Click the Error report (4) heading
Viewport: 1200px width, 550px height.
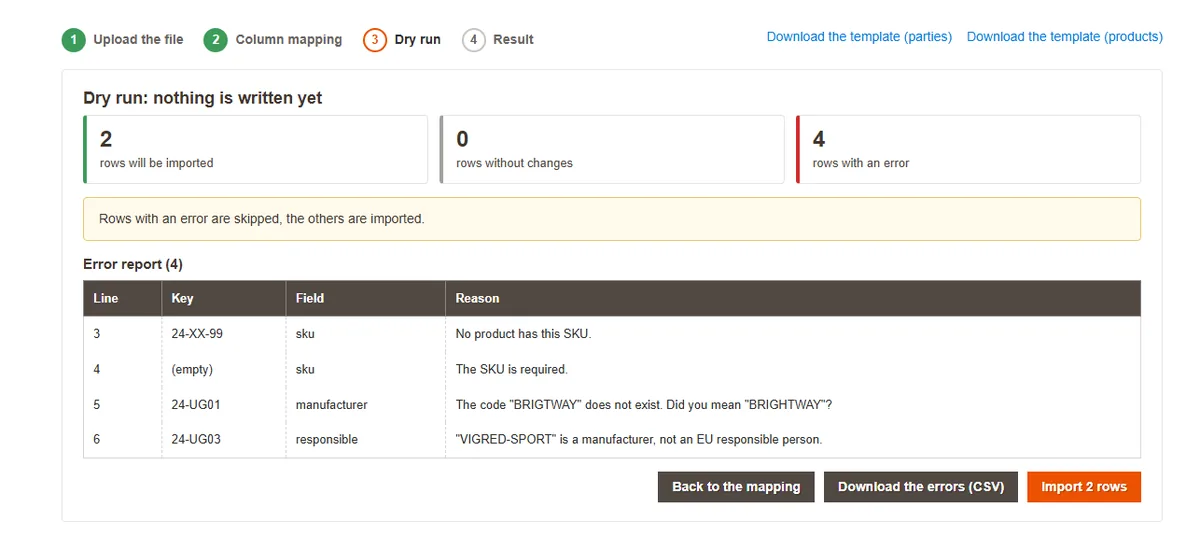tap(133, 265)
